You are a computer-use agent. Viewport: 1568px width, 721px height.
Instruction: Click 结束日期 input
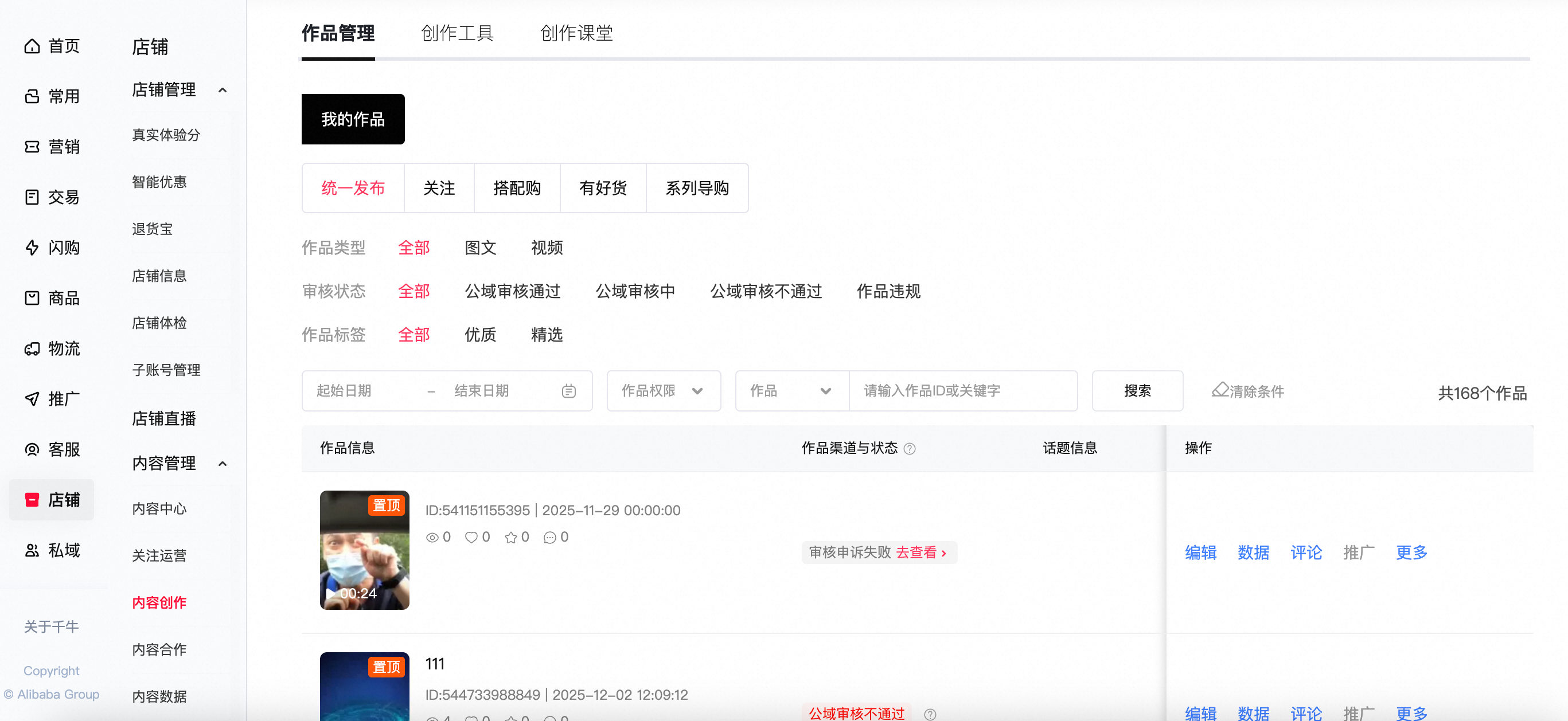point(502,391)
